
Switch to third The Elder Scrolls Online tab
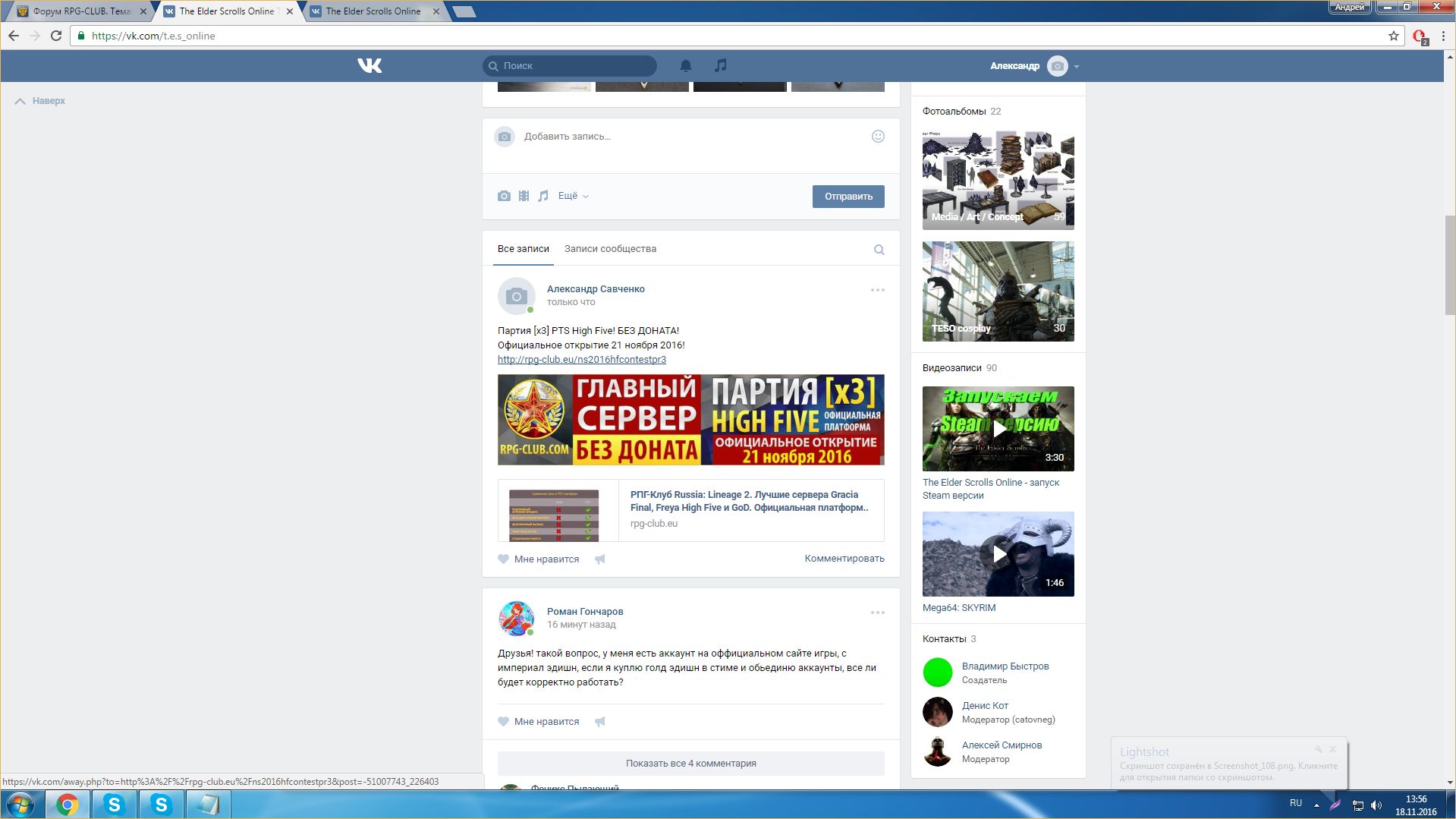373,11
